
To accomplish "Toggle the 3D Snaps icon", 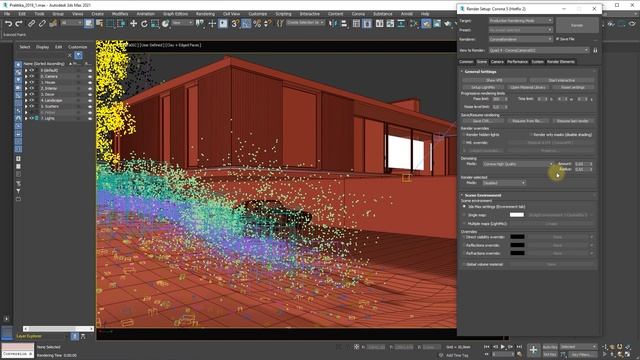I will pyautogui.click(x=235, y=24).
